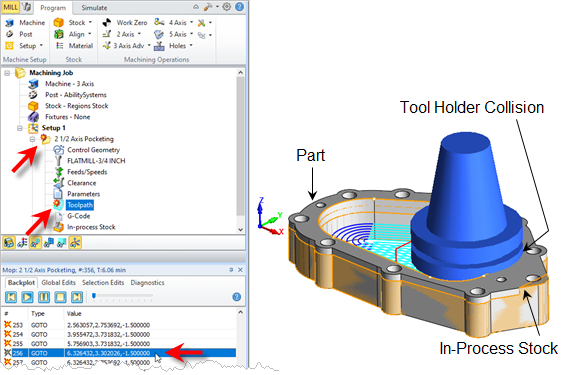Close the Mop toolpath editor panel
This screenshot has width=570, height=375.
click(240, 270)
